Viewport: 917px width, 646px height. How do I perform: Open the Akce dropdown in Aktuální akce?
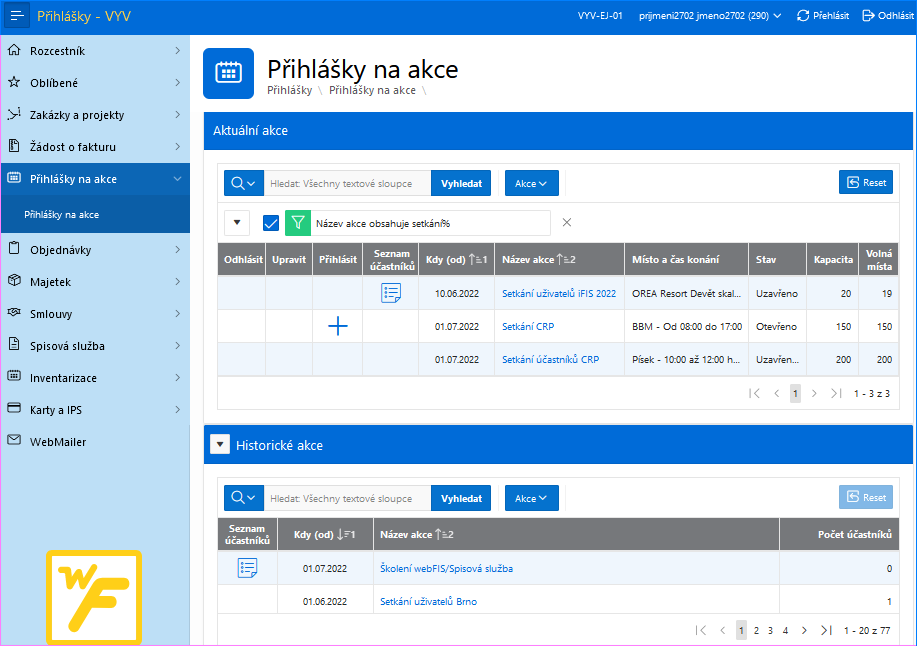click(532, 184)
